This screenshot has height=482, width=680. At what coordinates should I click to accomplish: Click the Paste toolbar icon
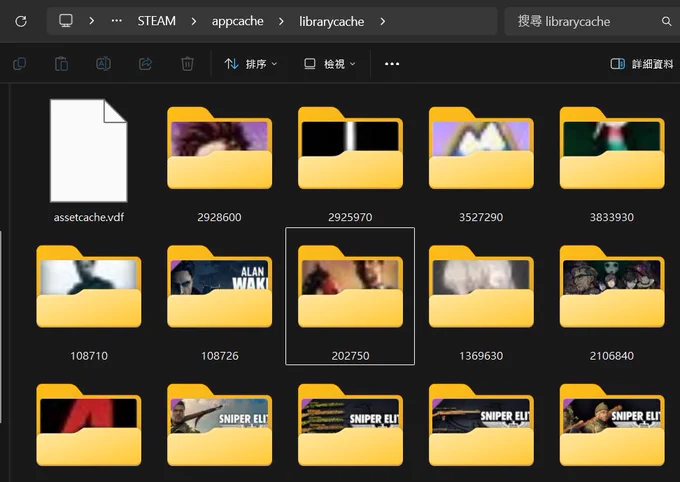pyautogui.click(x=61, y=64)
